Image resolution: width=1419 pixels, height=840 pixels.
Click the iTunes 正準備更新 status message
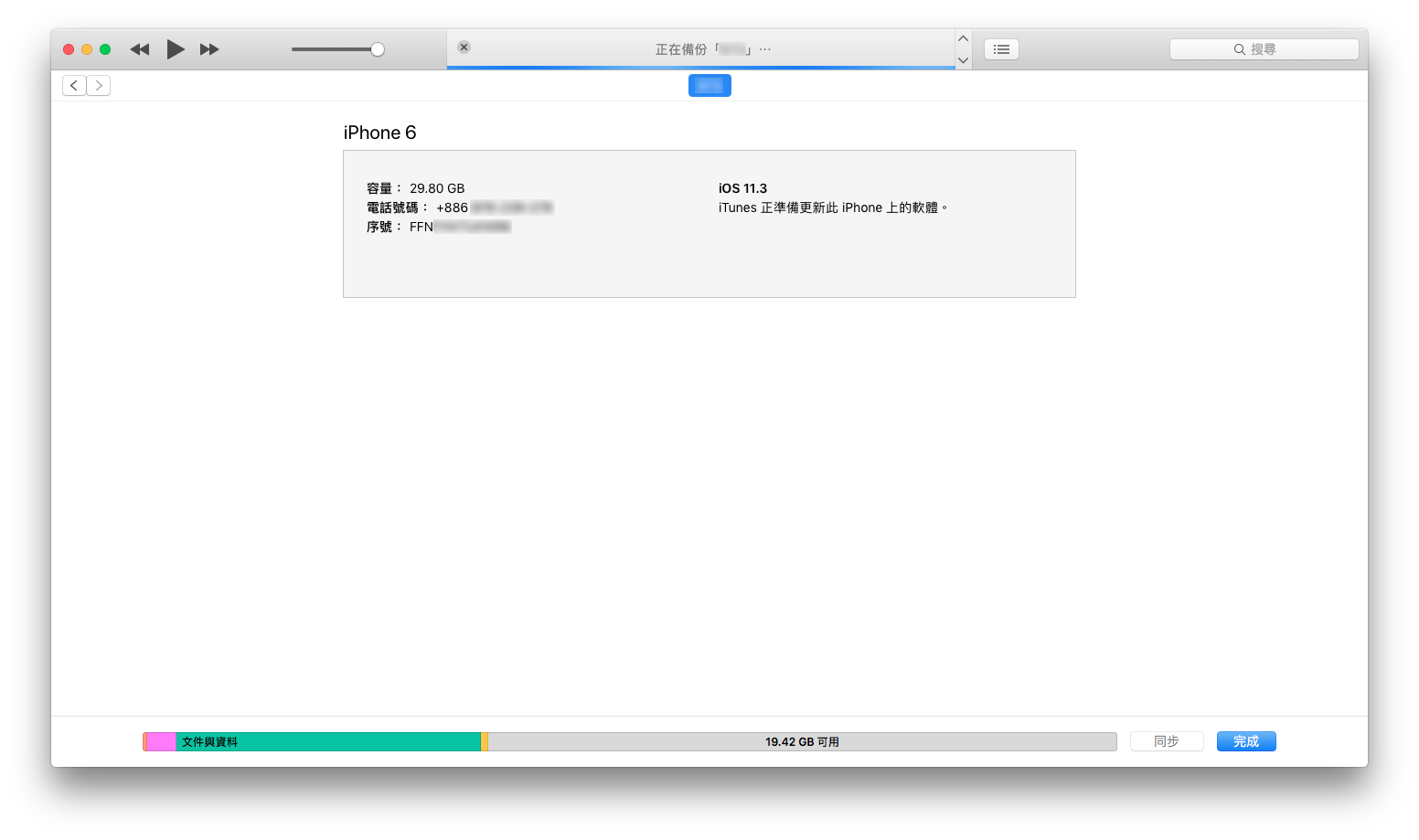(833, 207)
